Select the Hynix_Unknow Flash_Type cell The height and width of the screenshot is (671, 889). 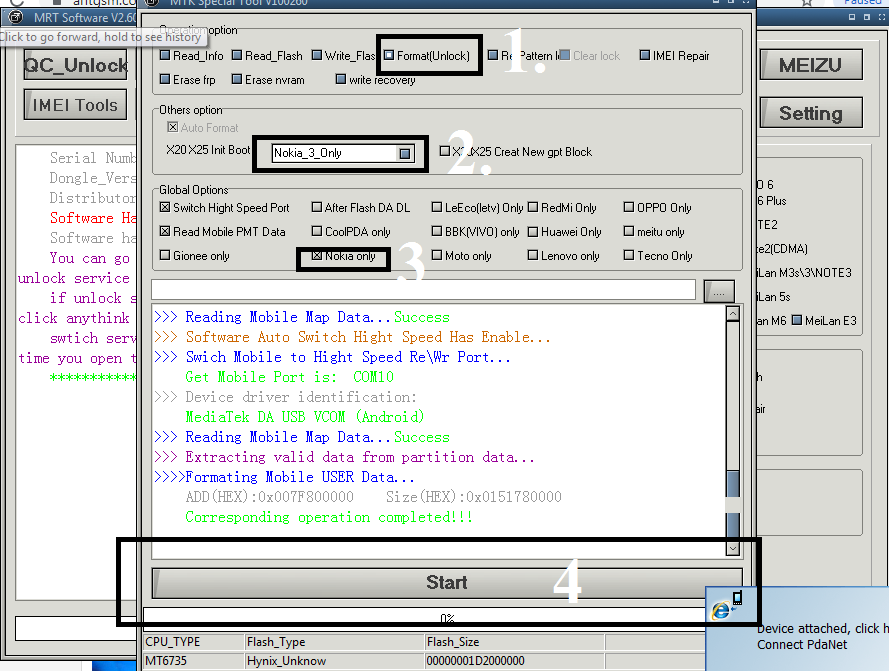point(335,661)
